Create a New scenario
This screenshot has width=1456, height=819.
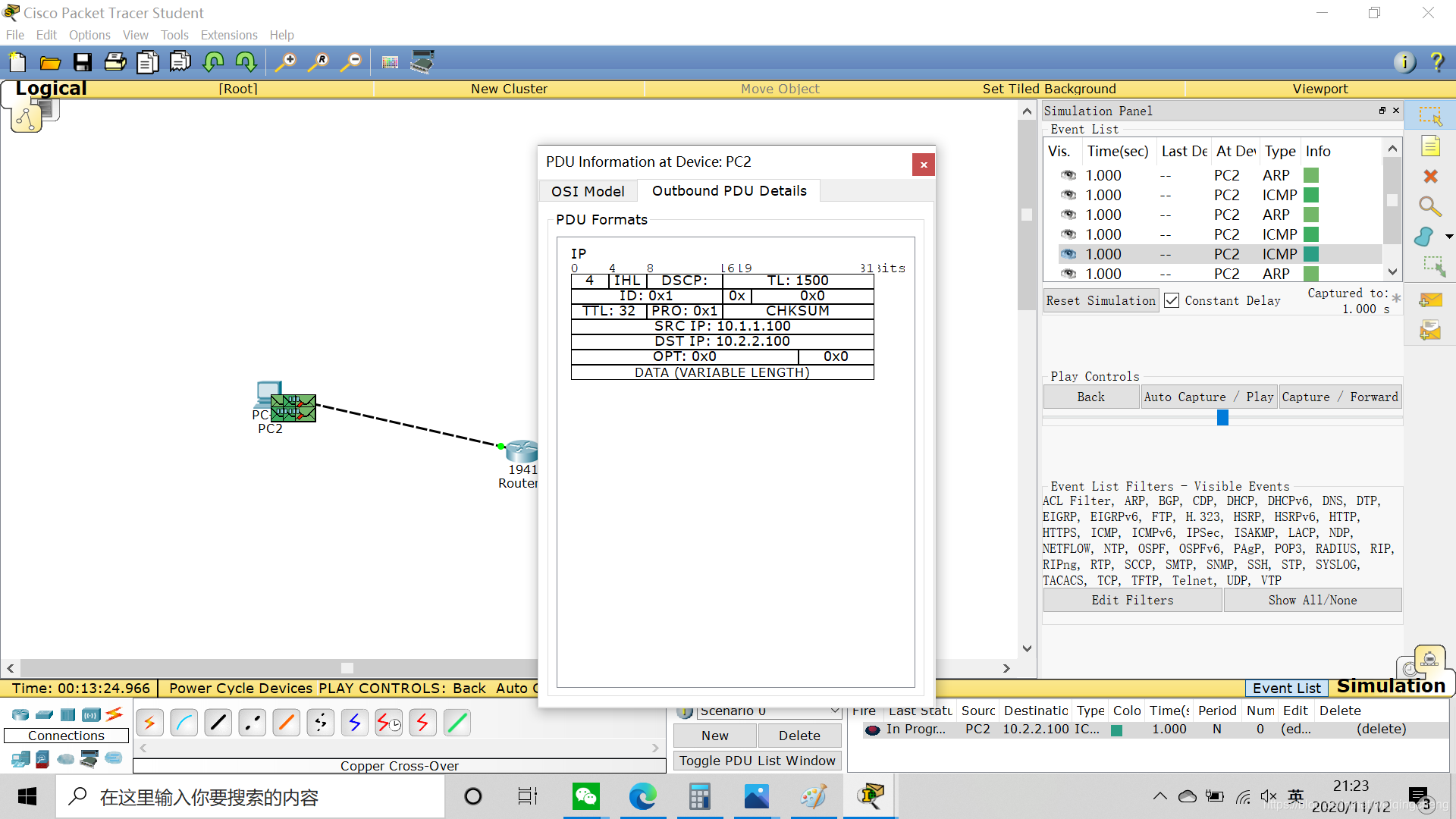click(x=714, y=736)
